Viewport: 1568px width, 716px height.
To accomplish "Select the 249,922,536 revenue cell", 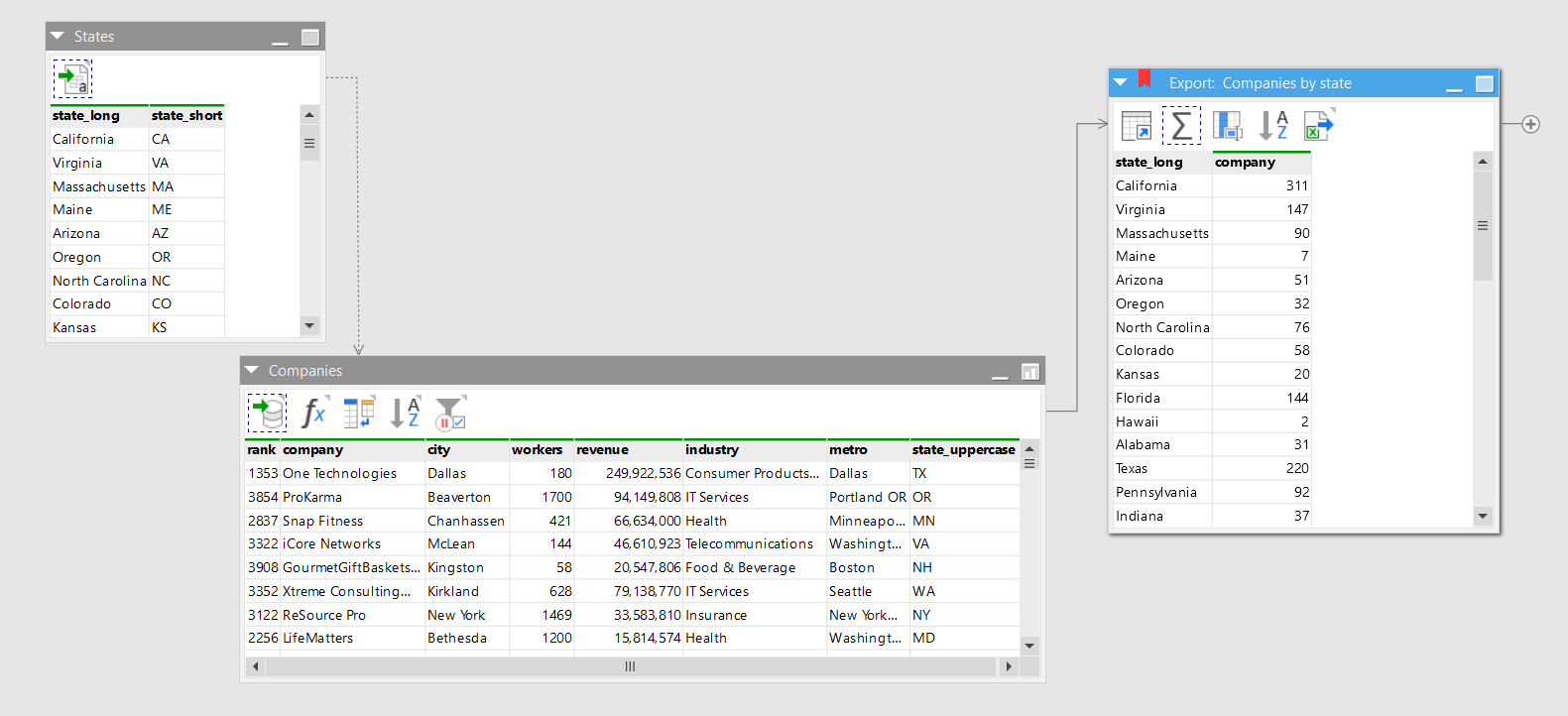I will [628, 474].
